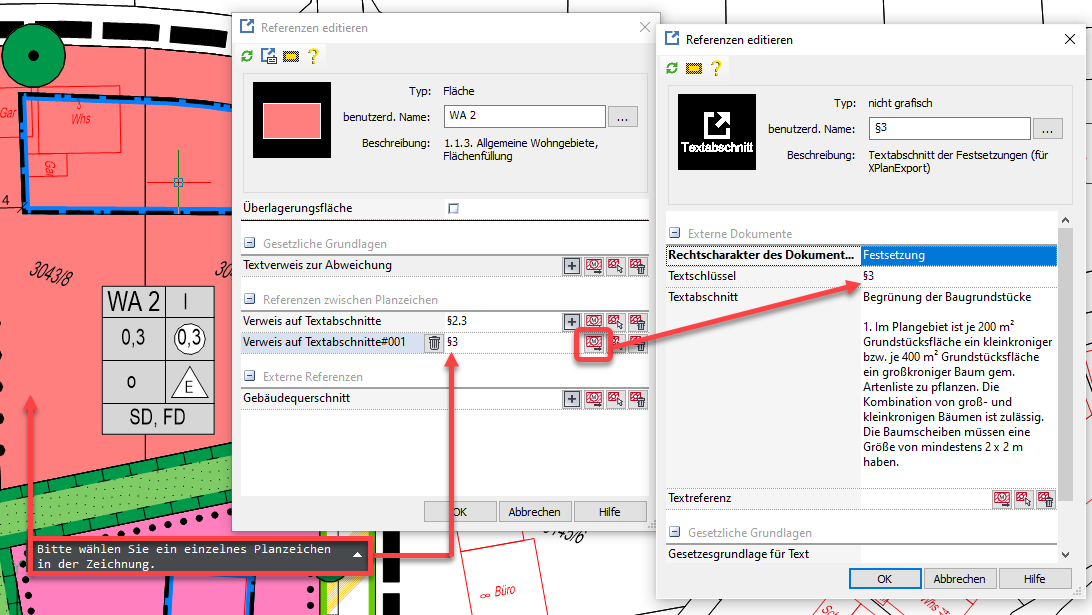The width and height of the screenshot is (1092, 615).
Task: Select the Rechtscharakter des Dokuments row
Action: 763,256
